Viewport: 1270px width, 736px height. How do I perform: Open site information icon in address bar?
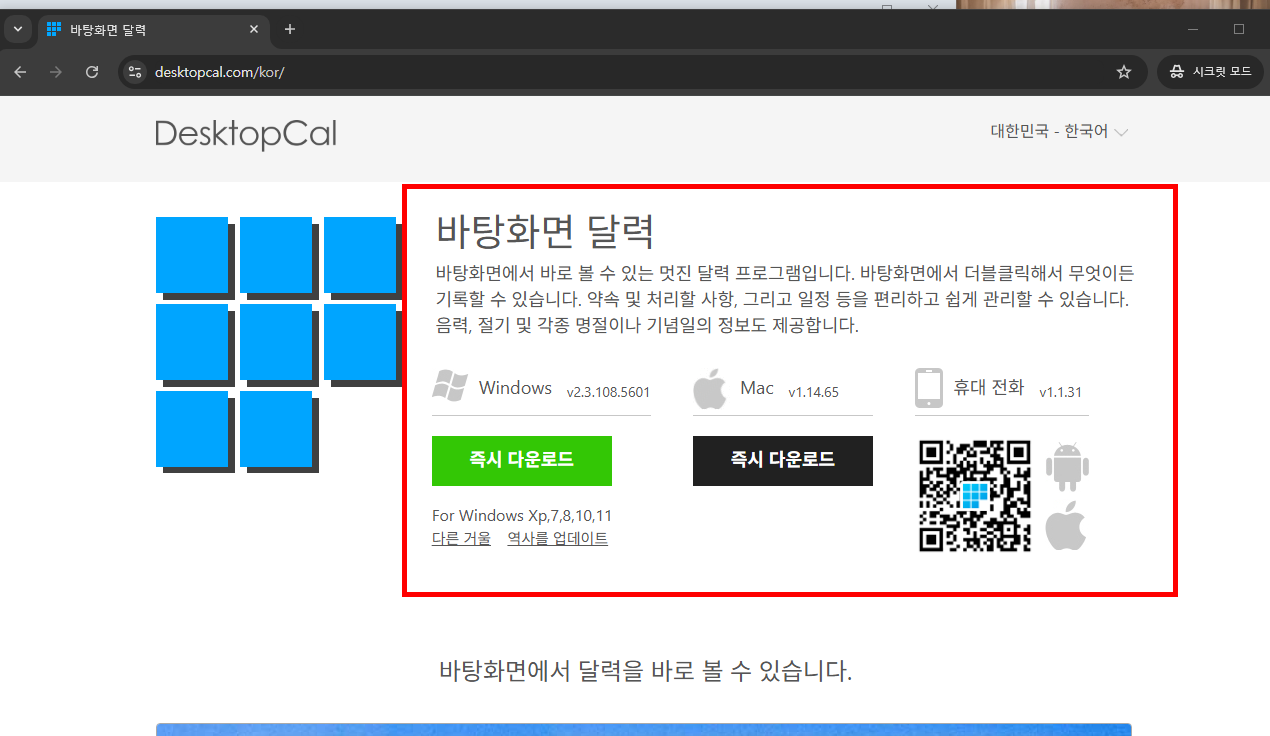coord(136,72)
